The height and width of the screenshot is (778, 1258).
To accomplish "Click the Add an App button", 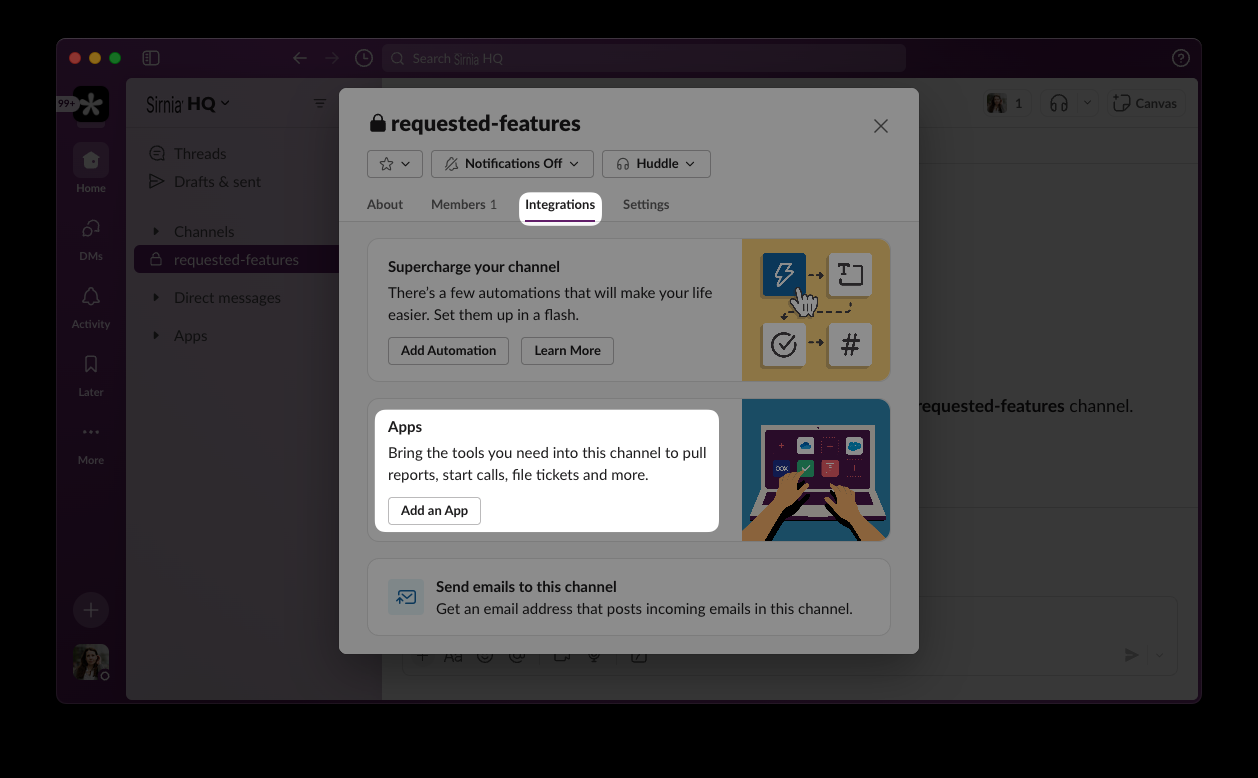I will [434, 511].
